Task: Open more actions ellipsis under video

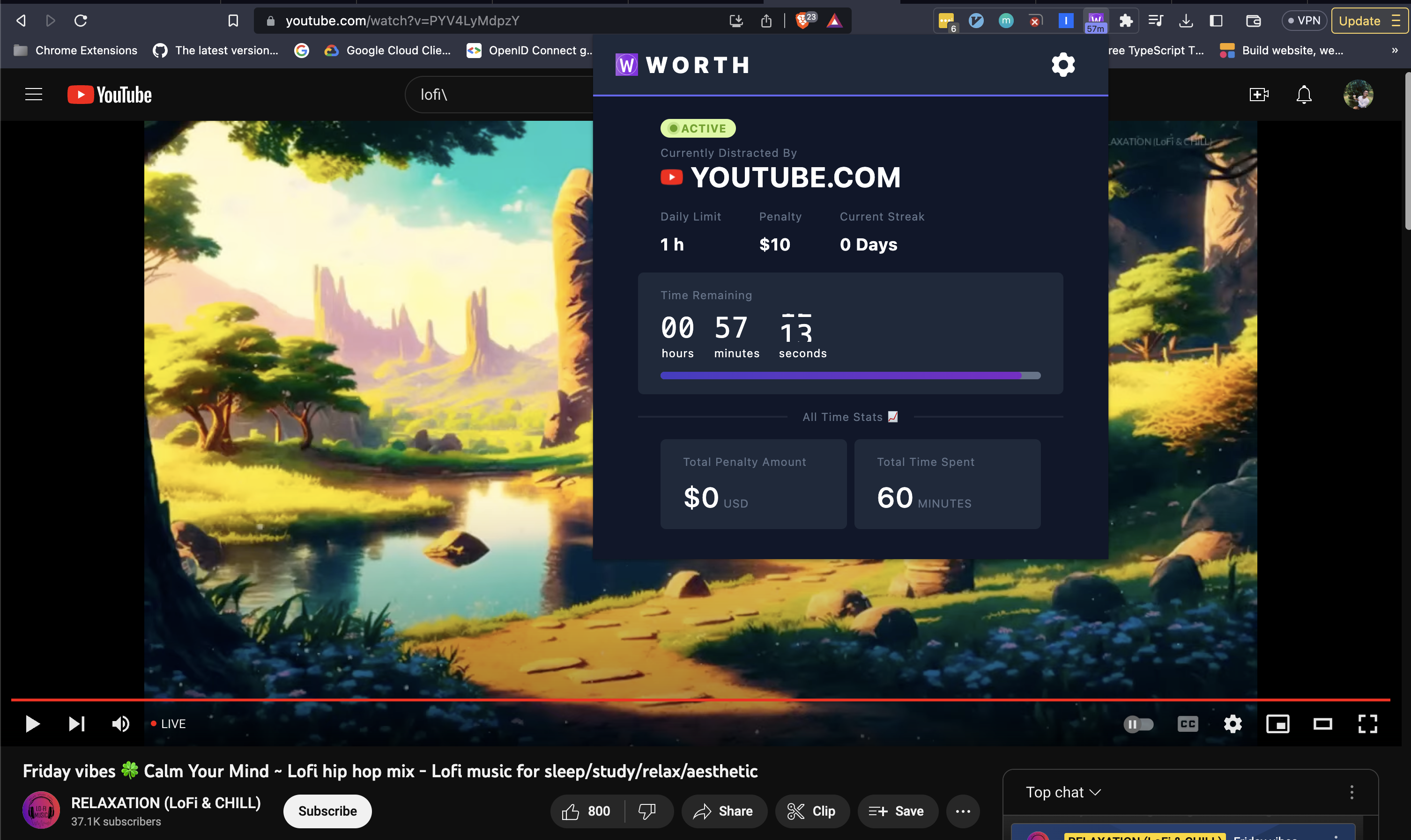Action: [x=963, y=811]
